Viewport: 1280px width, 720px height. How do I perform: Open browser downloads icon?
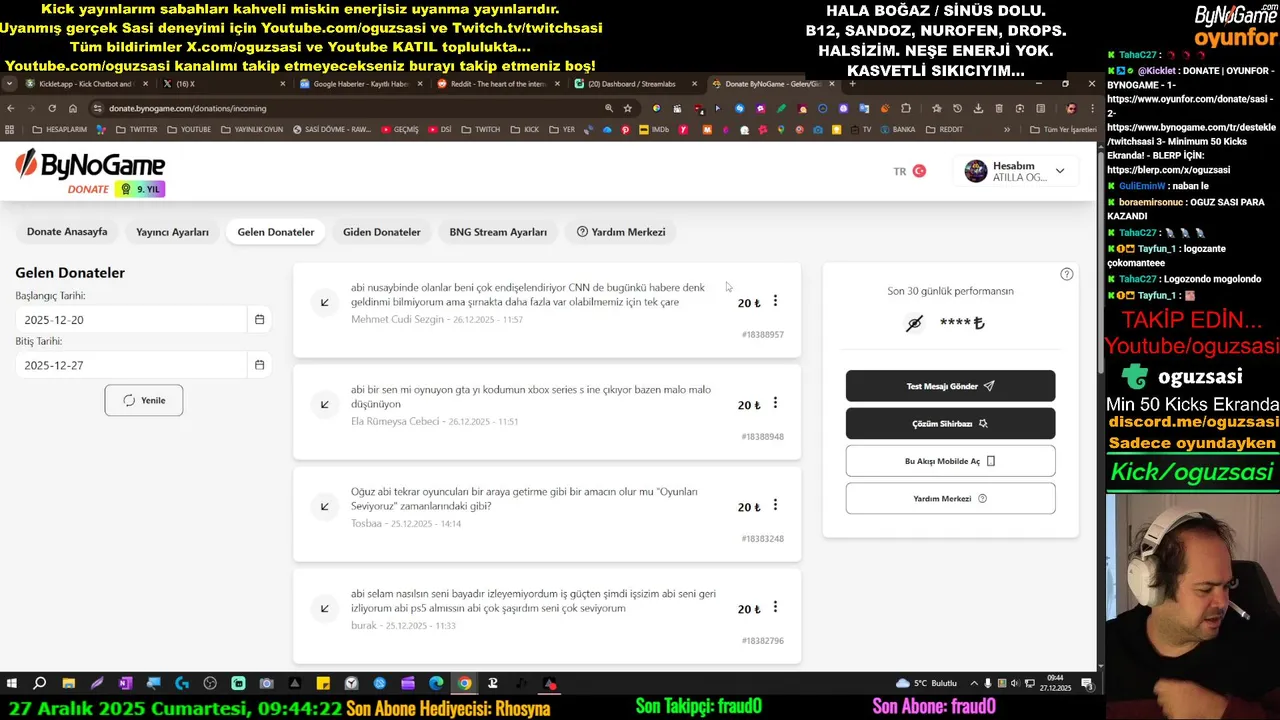tap(978, 108)
